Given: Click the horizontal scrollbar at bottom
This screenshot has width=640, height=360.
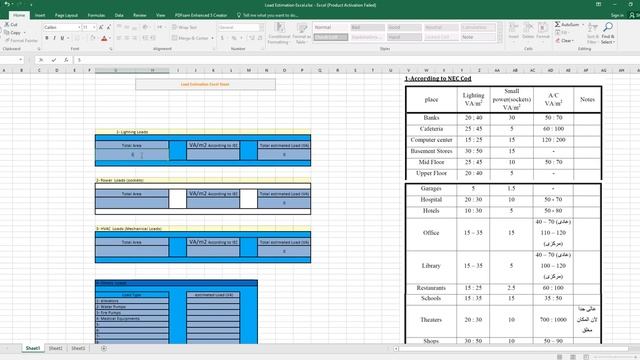Looking at the screenshot, I should pos(513,349).
